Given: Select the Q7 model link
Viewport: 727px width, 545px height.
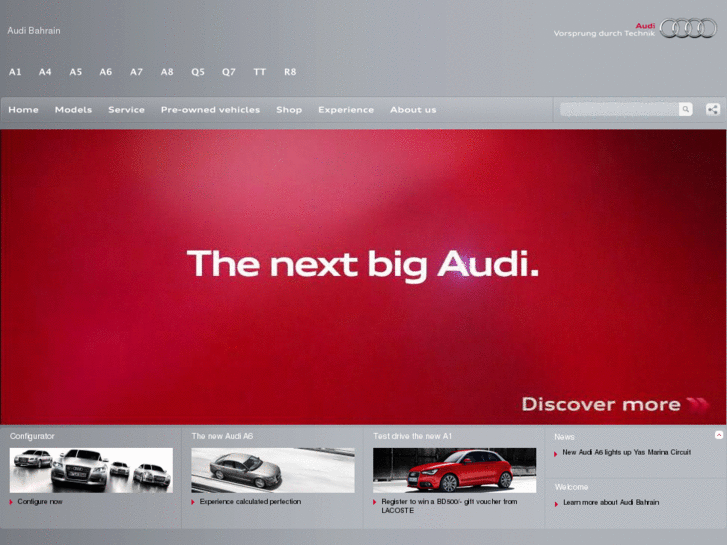Looking at the screenshot, I should 229,72.
